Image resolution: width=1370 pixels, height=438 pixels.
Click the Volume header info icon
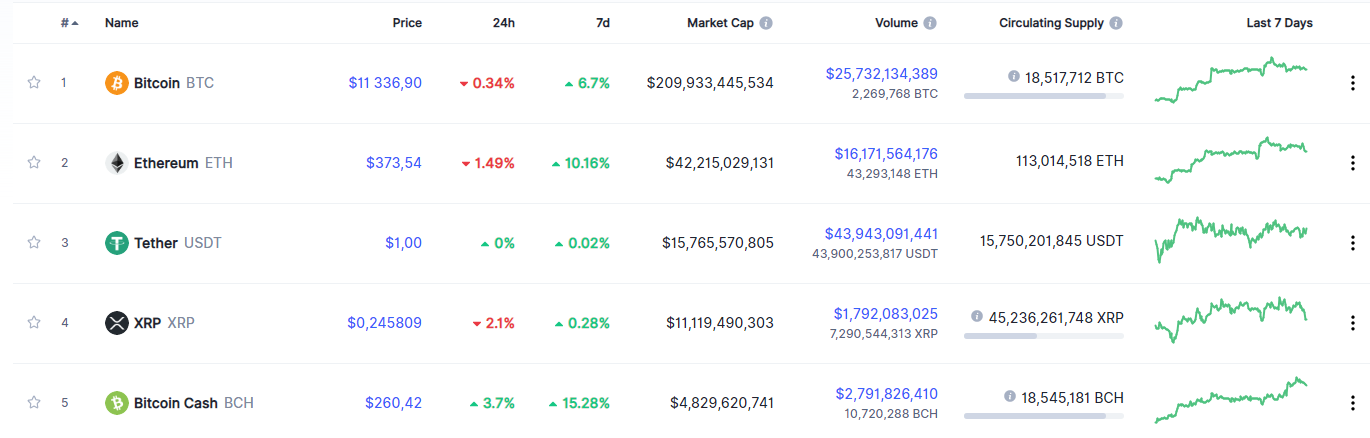(930, 23)
